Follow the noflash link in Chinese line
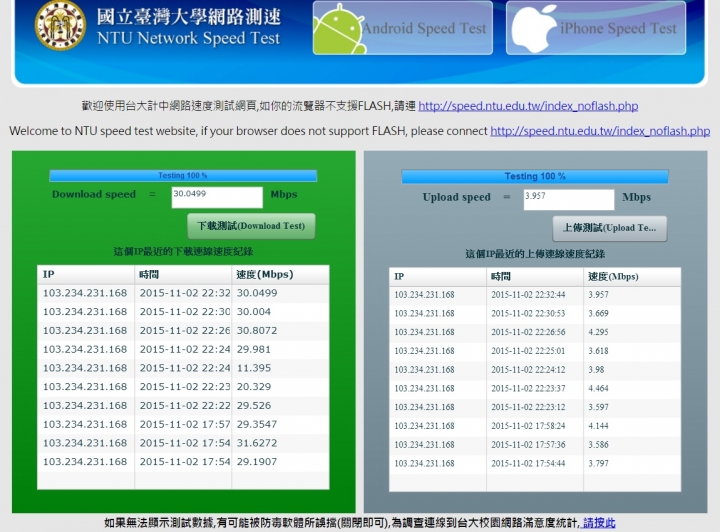 point(528,106)
